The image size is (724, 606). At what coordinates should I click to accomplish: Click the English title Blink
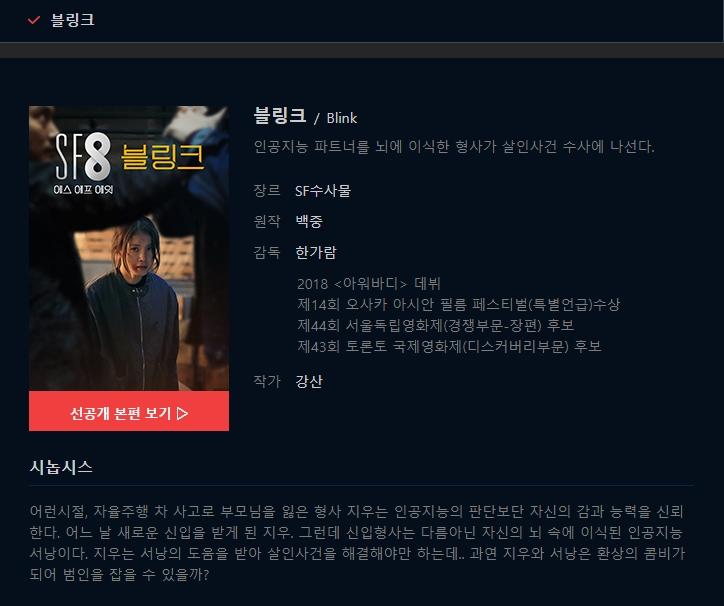coord(342,118)
